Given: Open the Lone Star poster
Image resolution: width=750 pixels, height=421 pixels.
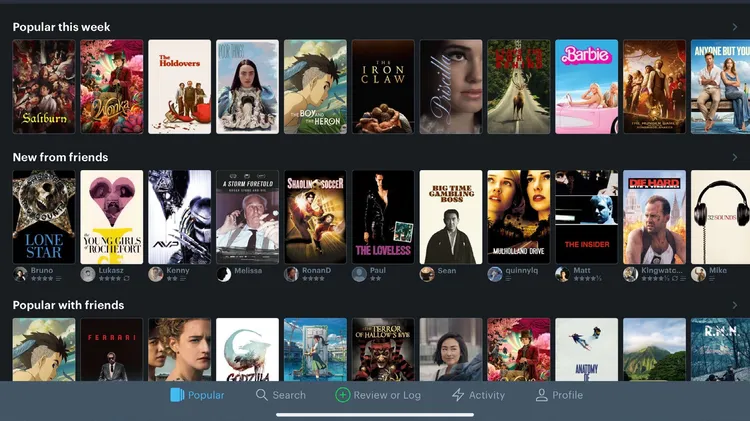Looking at the screenshot, I should click(44, 217).
